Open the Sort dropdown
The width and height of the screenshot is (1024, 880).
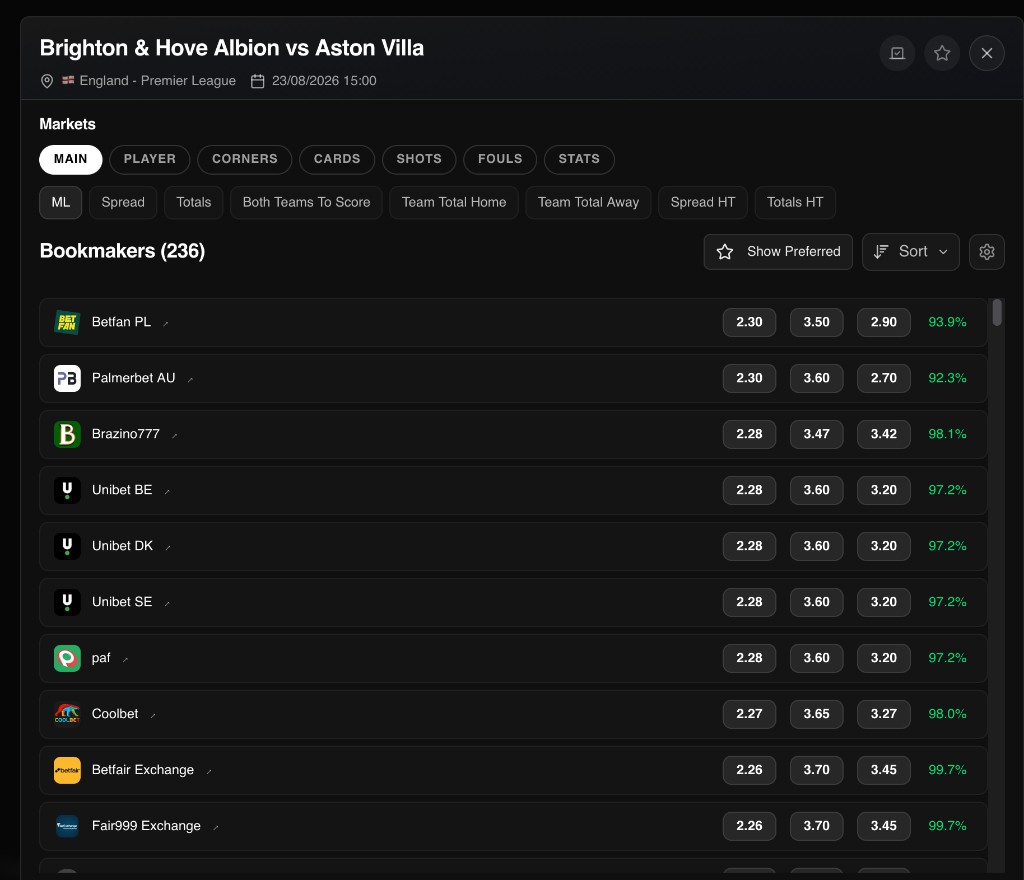pyautogui.click(x=910, y=252)
